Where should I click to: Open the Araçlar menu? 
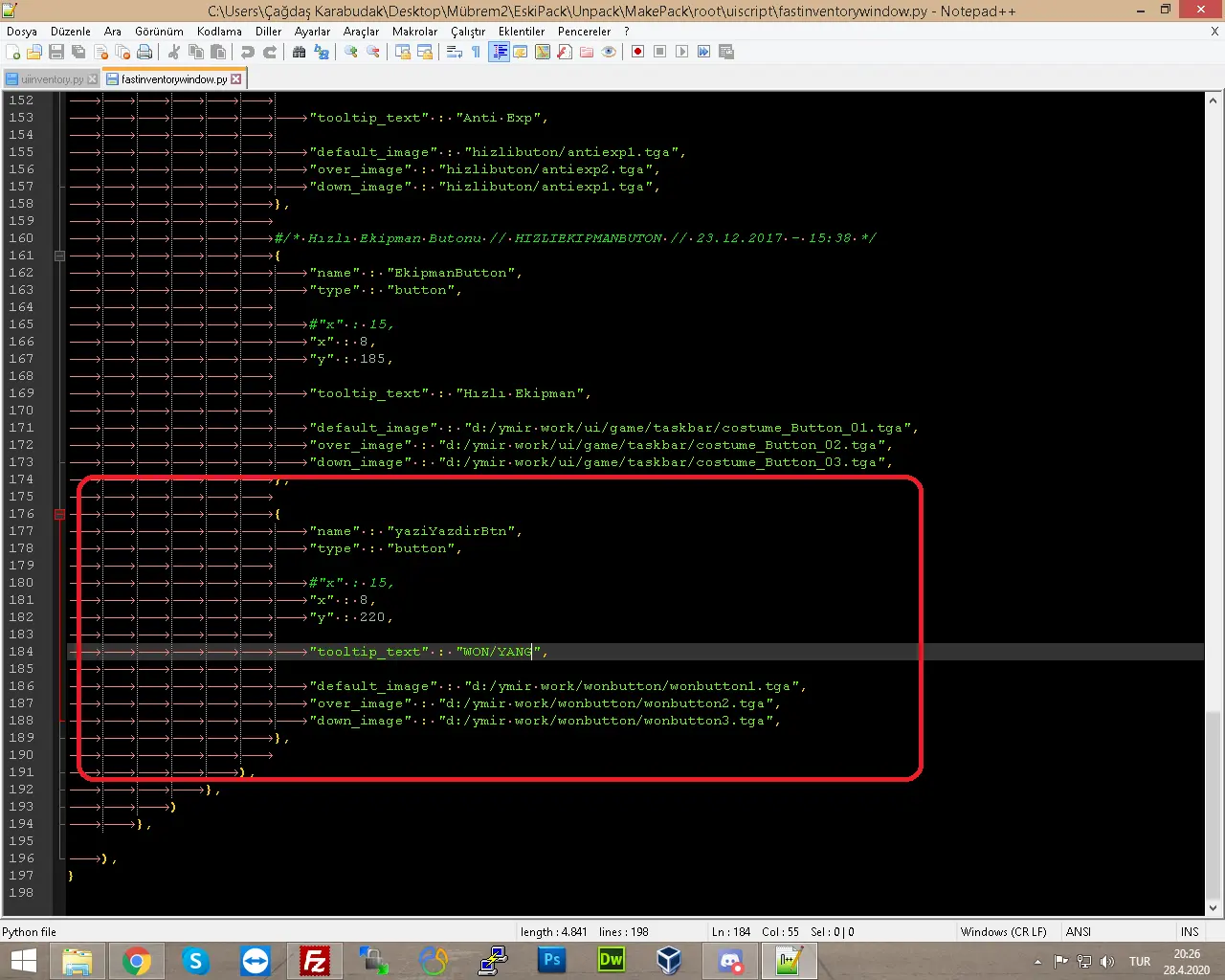coord(362,32)
